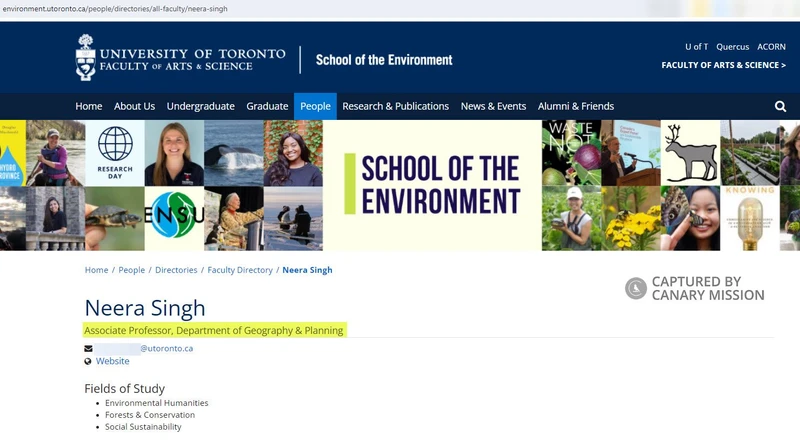Click the envelope email icon

pyautogui.click(x=88, y=349)
